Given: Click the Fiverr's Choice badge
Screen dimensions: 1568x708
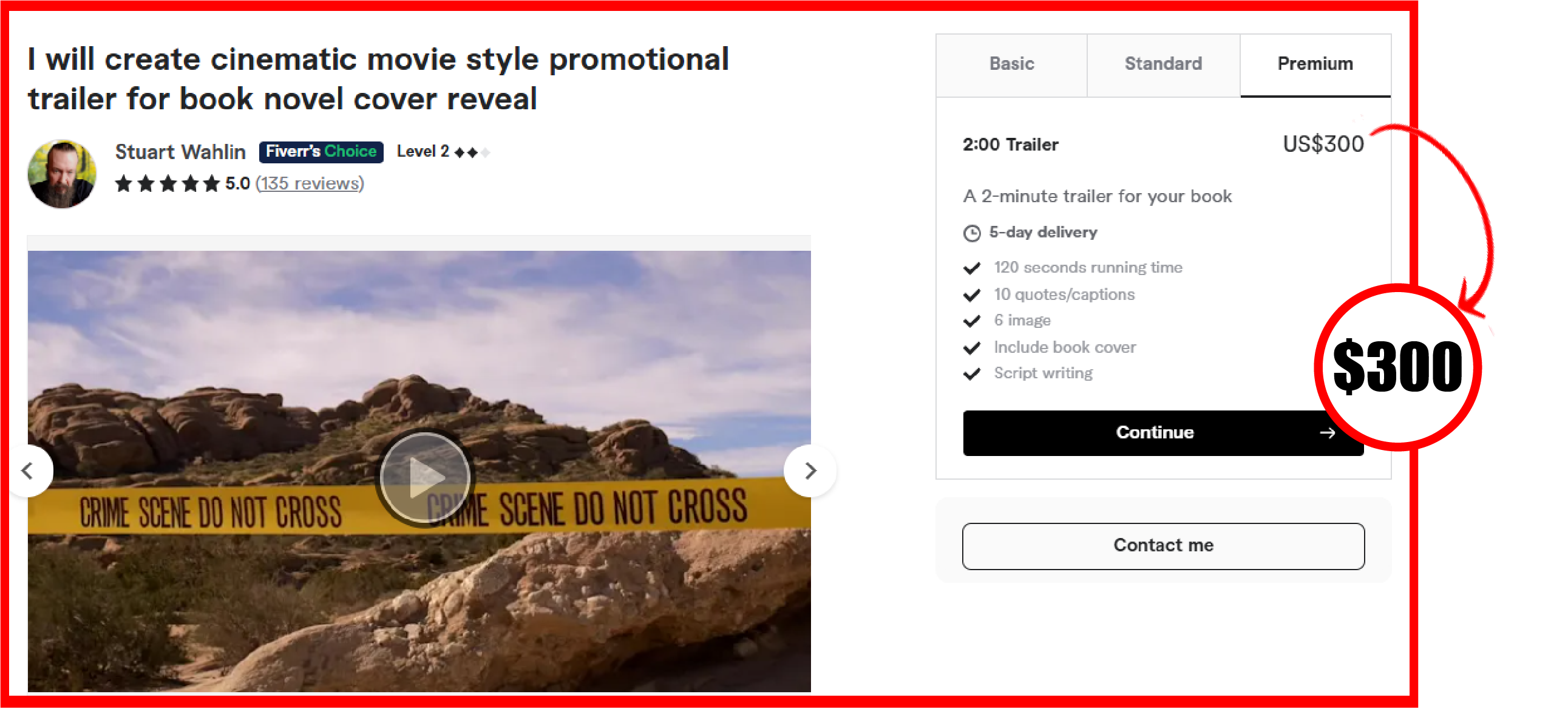Looking at the screenshot, I should (x=321, y=152).
